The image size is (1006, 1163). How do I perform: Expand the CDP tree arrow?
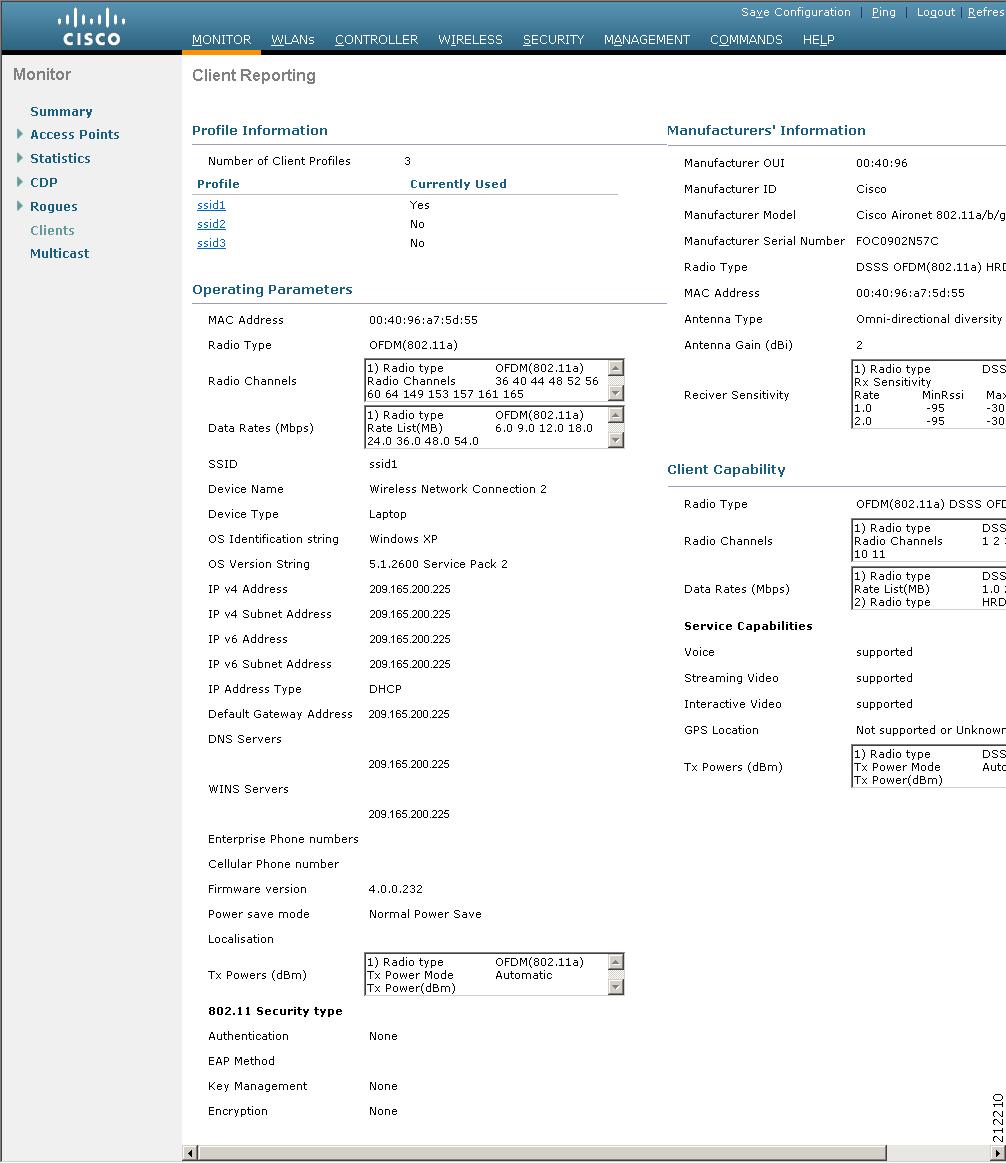(x=20, y=182)
